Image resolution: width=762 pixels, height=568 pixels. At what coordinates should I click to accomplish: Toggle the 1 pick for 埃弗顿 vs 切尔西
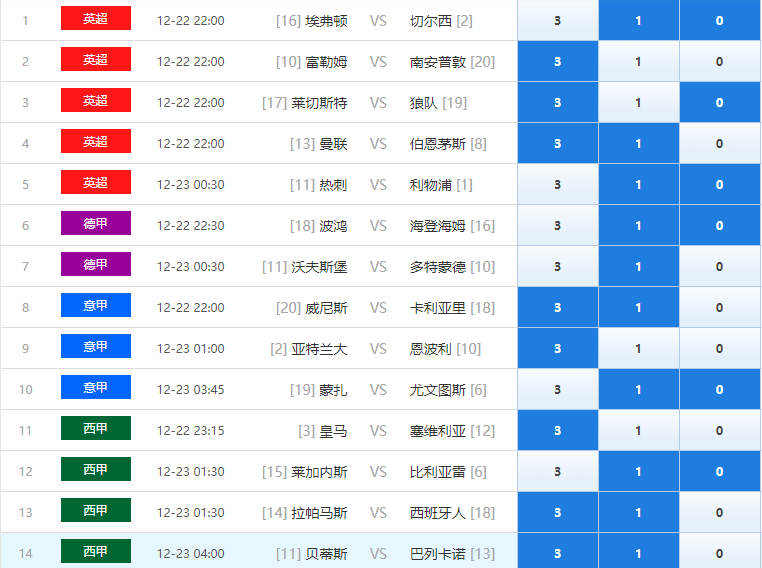coord(639,20)
